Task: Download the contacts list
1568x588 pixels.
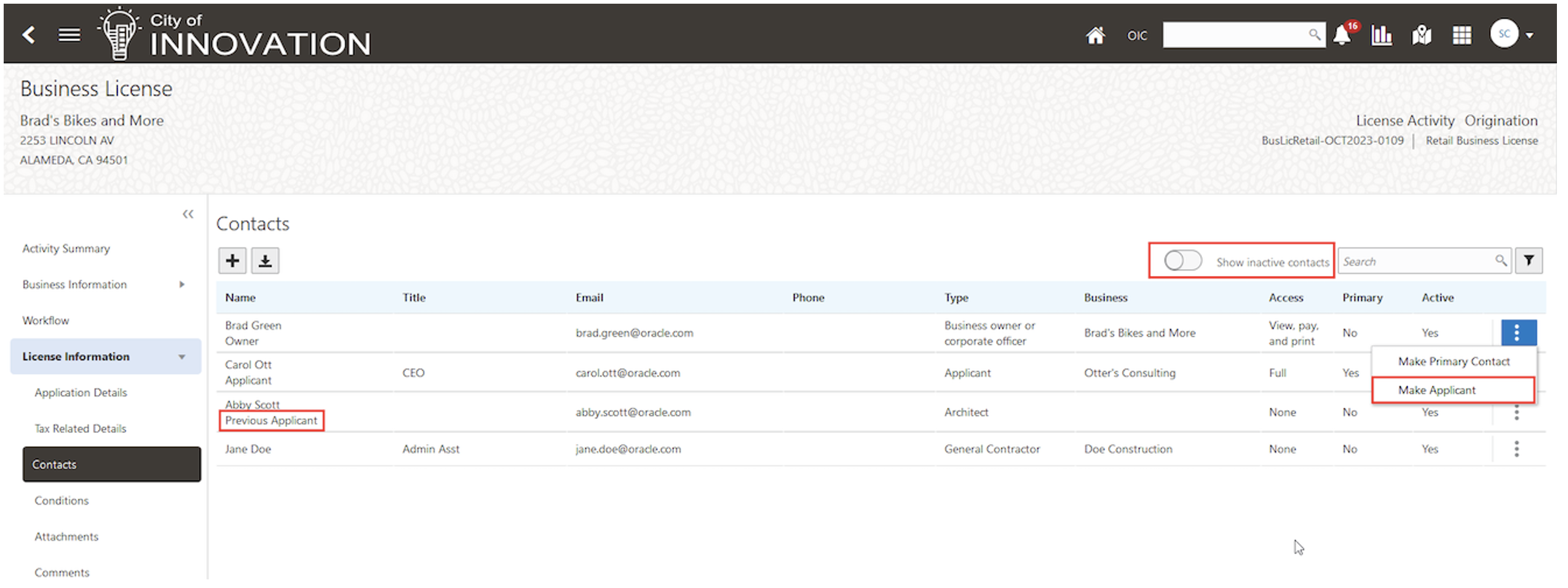Action: [x=265, y=261]
